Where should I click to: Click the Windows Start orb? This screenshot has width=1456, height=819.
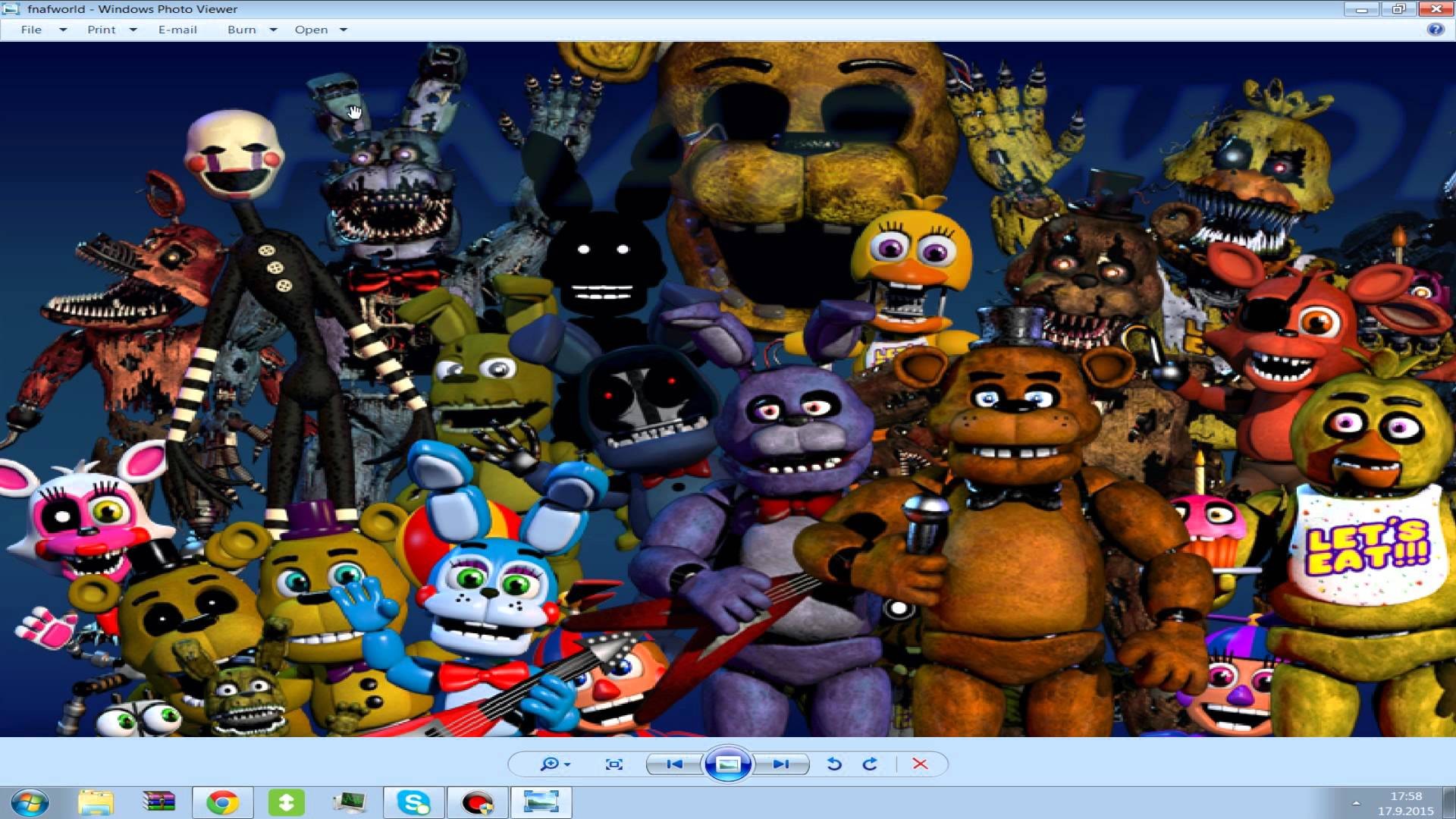30,802
